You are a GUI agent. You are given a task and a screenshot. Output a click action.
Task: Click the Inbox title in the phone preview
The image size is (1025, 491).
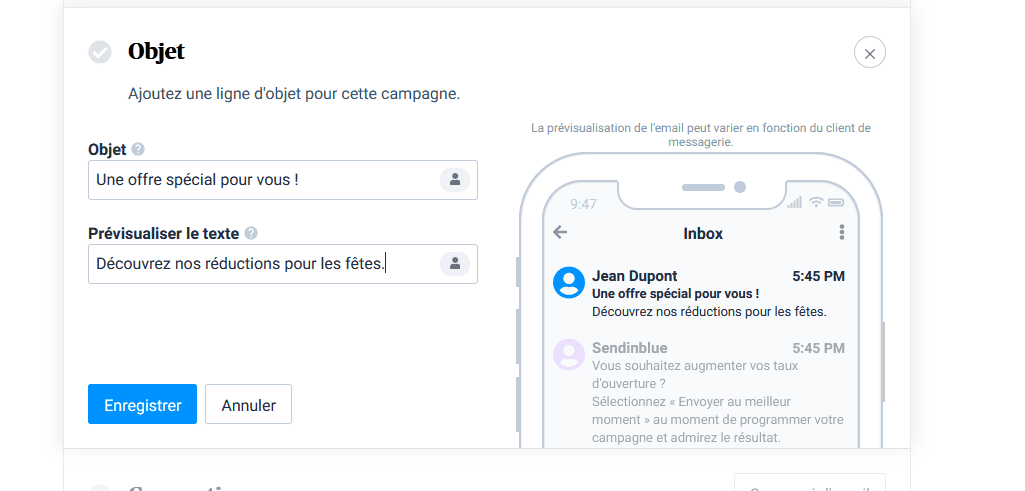tap(703, 233)
